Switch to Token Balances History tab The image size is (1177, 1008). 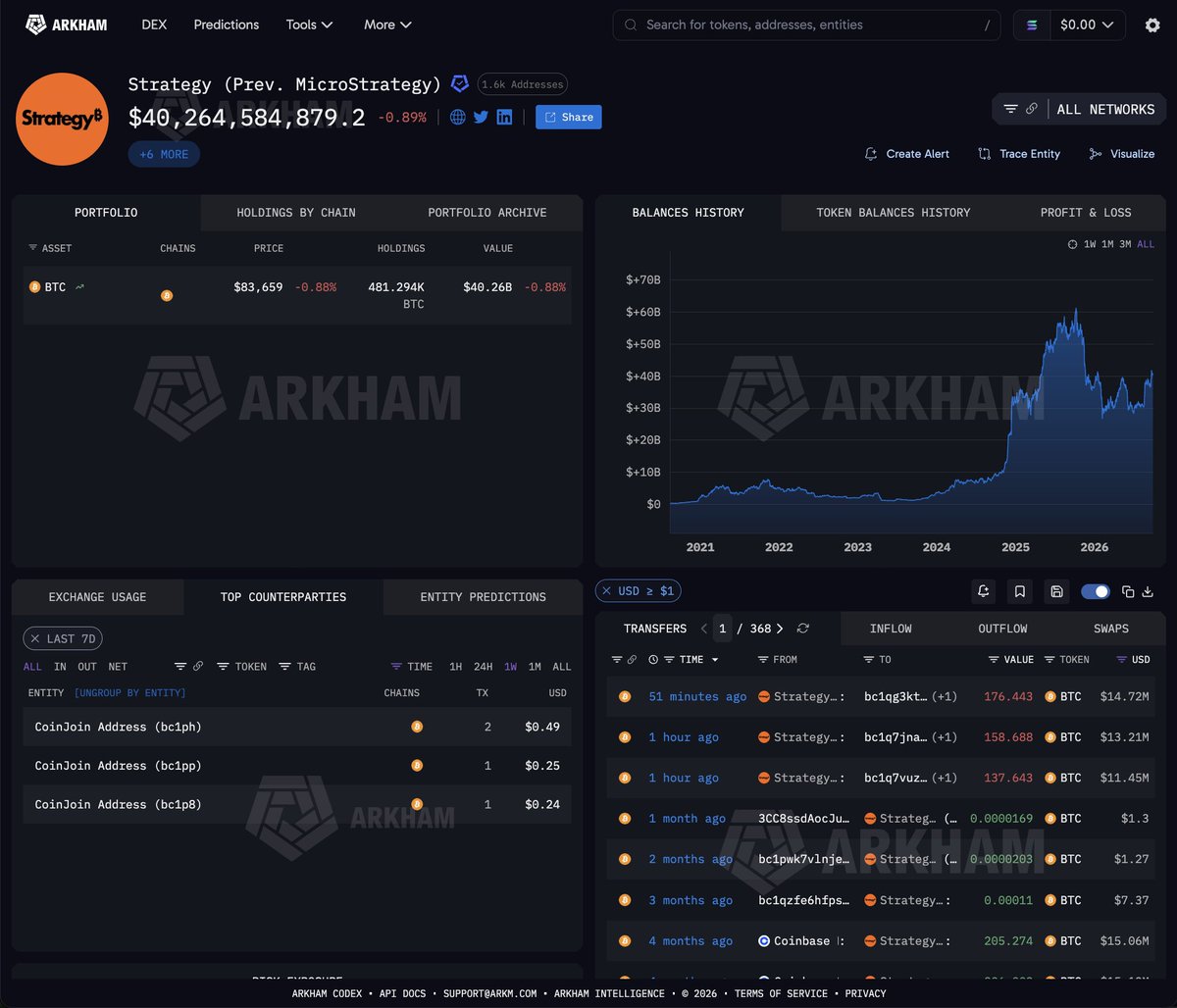coord(894,213)
